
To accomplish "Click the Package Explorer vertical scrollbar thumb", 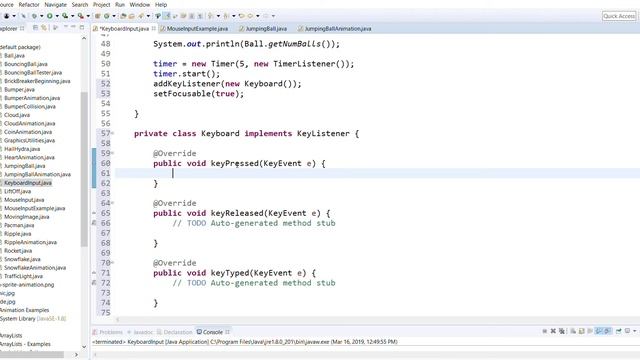I will tap(84, 169).
